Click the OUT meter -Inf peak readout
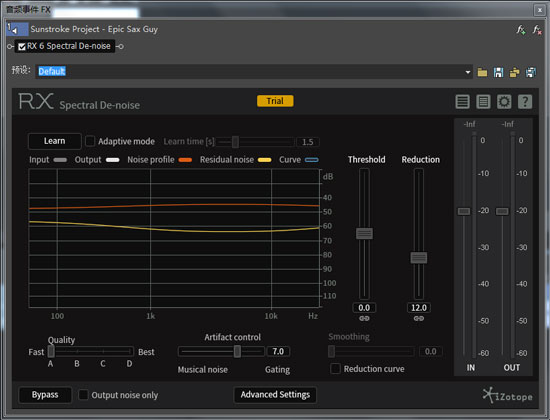Screen dimensions: 550x420 point(508,124)
